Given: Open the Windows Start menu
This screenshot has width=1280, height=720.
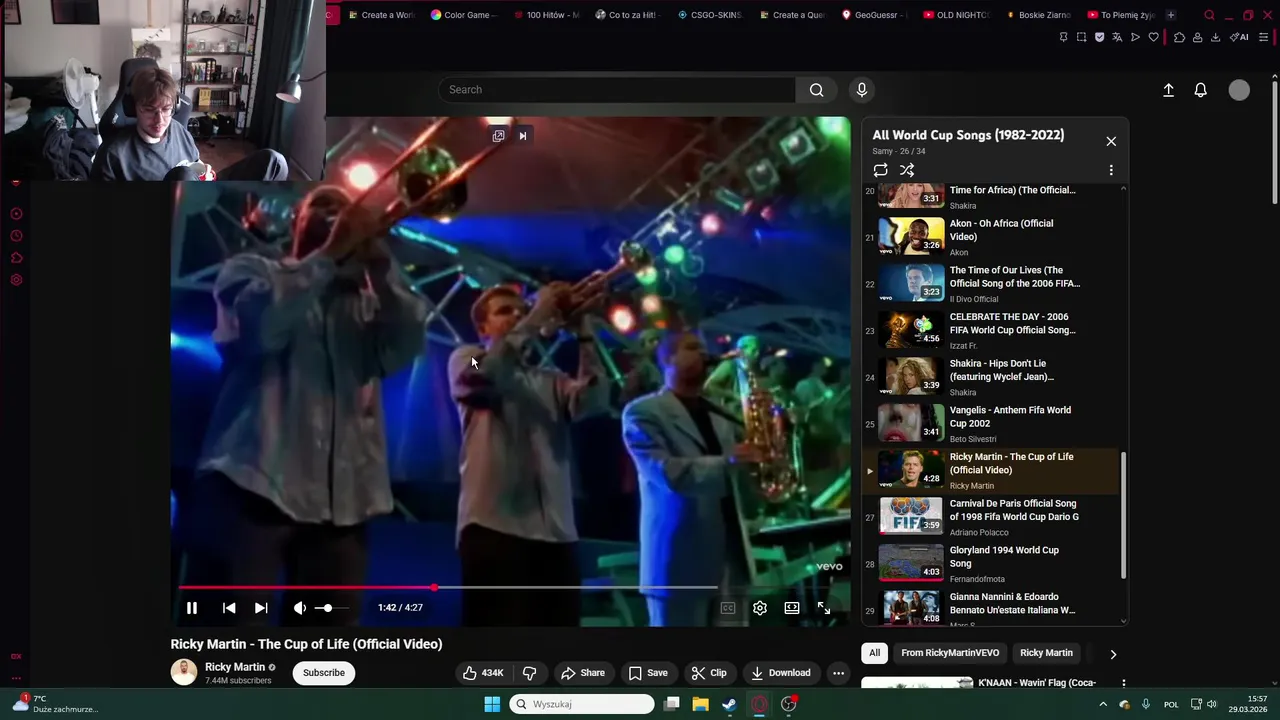Looking at the screenshot, I should point(492,704).
